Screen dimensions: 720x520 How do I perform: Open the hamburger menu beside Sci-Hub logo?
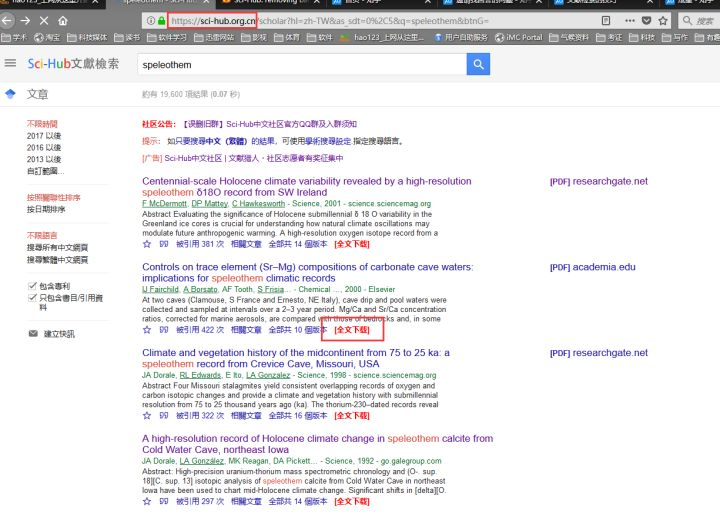point(10,63)
